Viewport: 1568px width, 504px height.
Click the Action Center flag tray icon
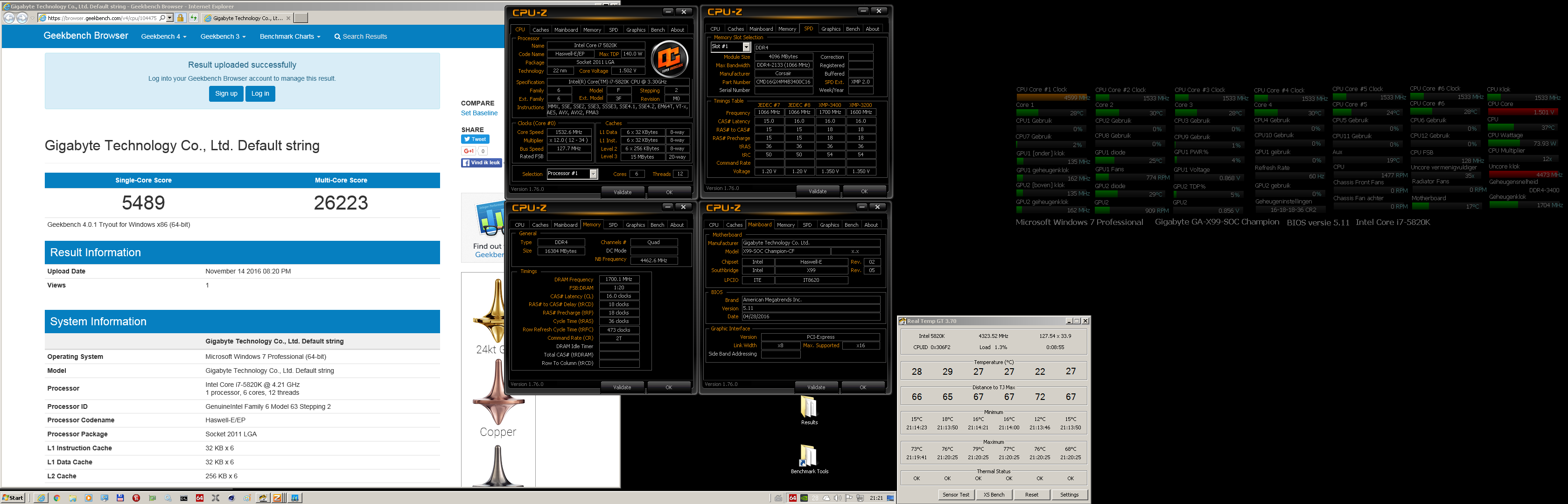(849, 498)
